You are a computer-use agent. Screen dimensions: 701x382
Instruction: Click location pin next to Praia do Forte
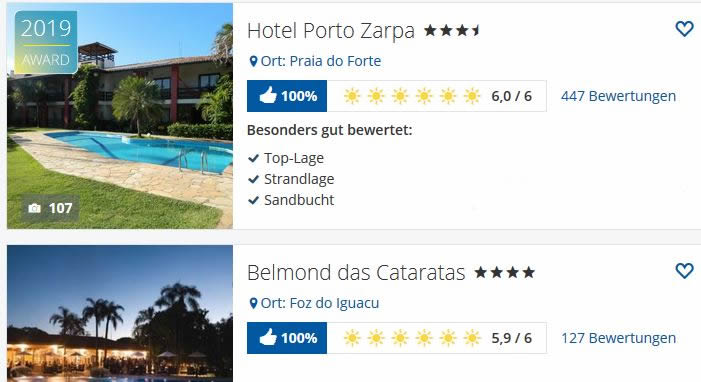(253, 61)
